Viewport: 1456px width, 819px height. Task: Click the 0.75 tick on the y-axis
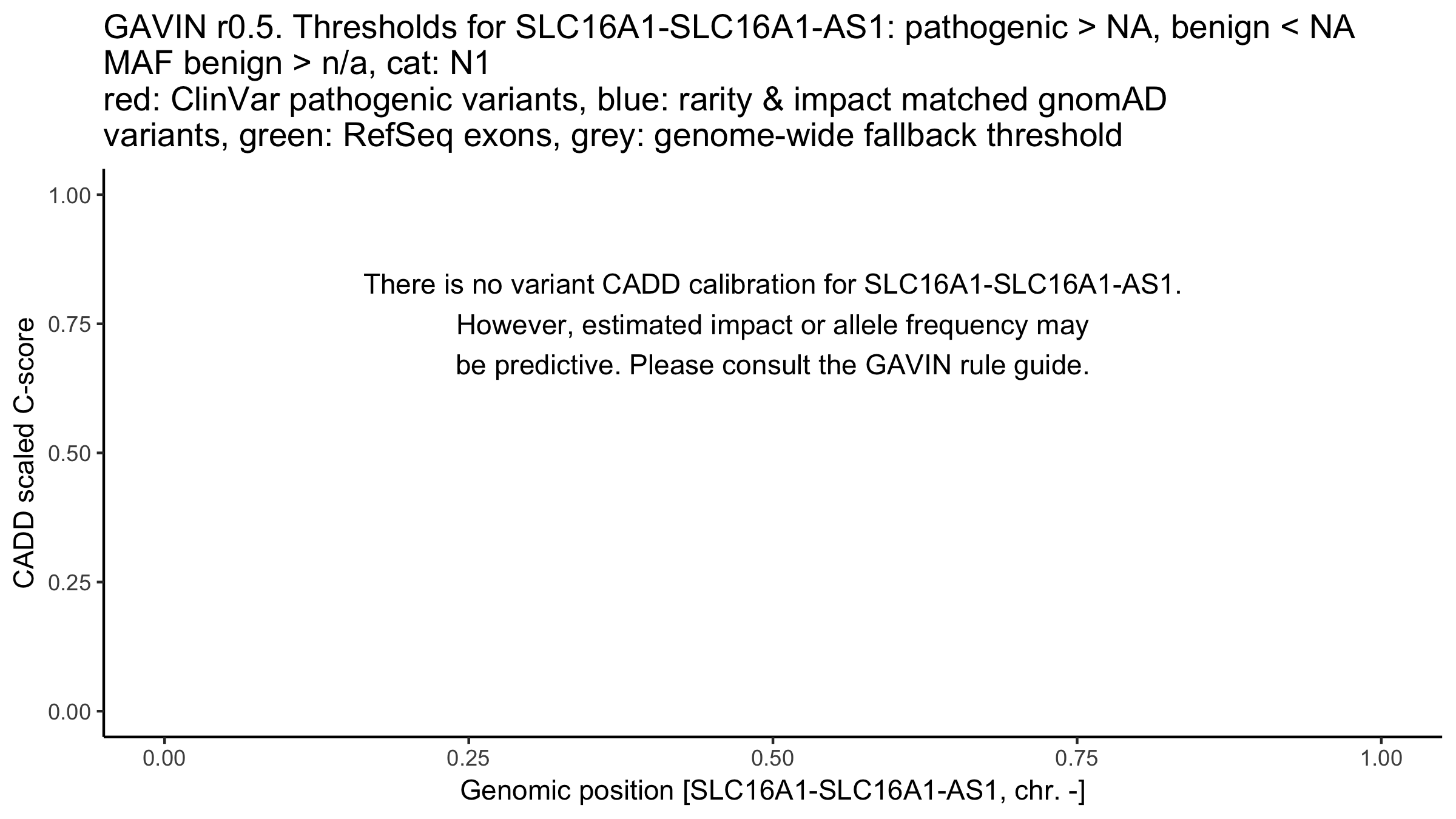point(69,325)
